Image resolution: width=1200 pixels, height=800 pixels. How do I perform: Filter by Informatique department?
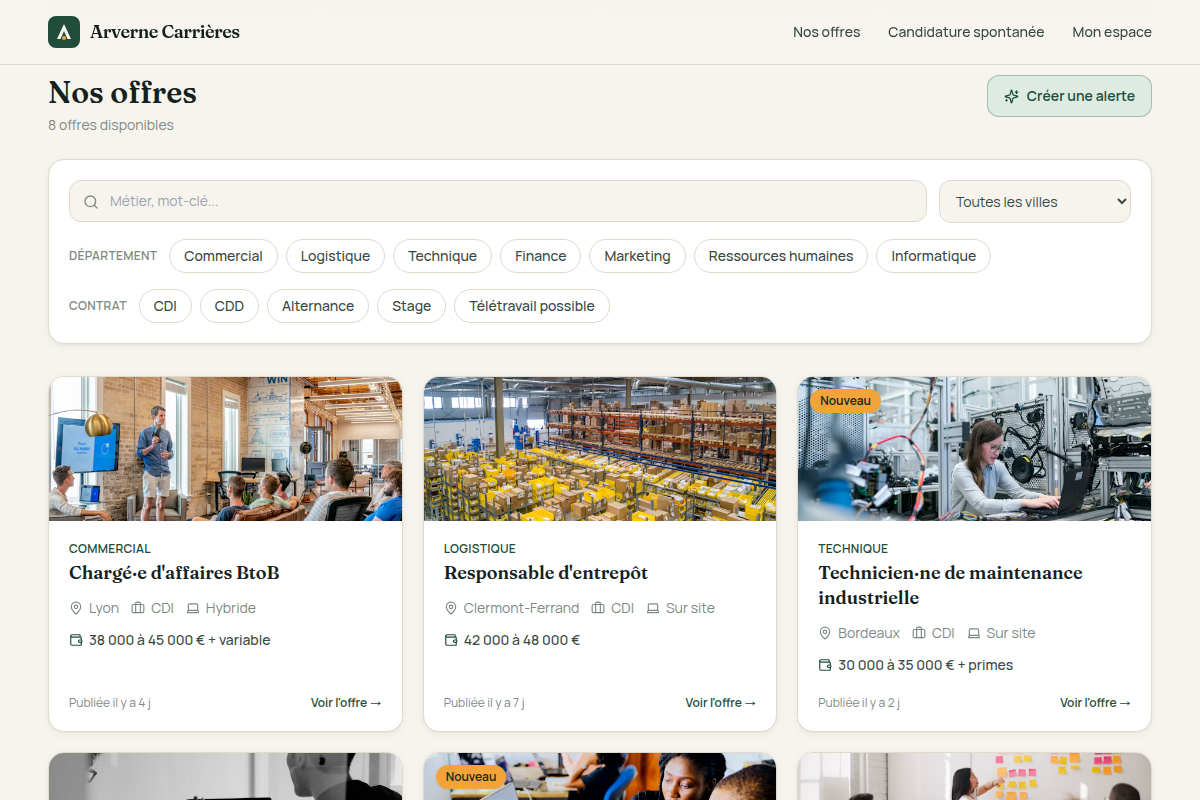point(933,256)
